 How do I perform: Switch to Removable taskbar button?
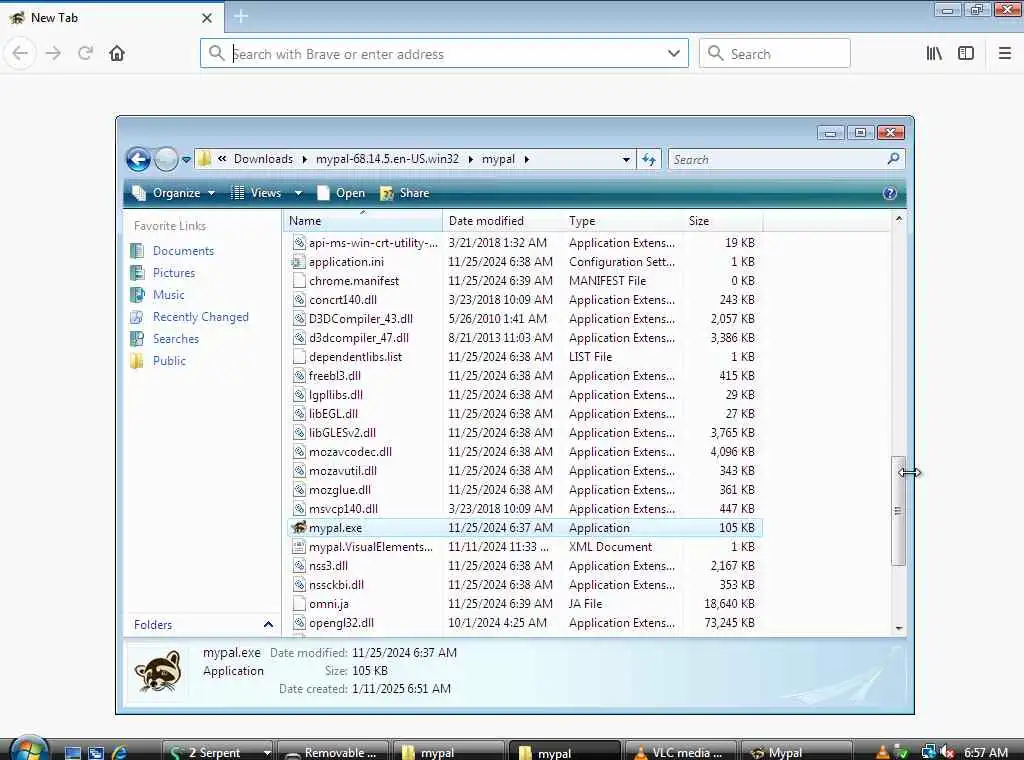[333, 752]
